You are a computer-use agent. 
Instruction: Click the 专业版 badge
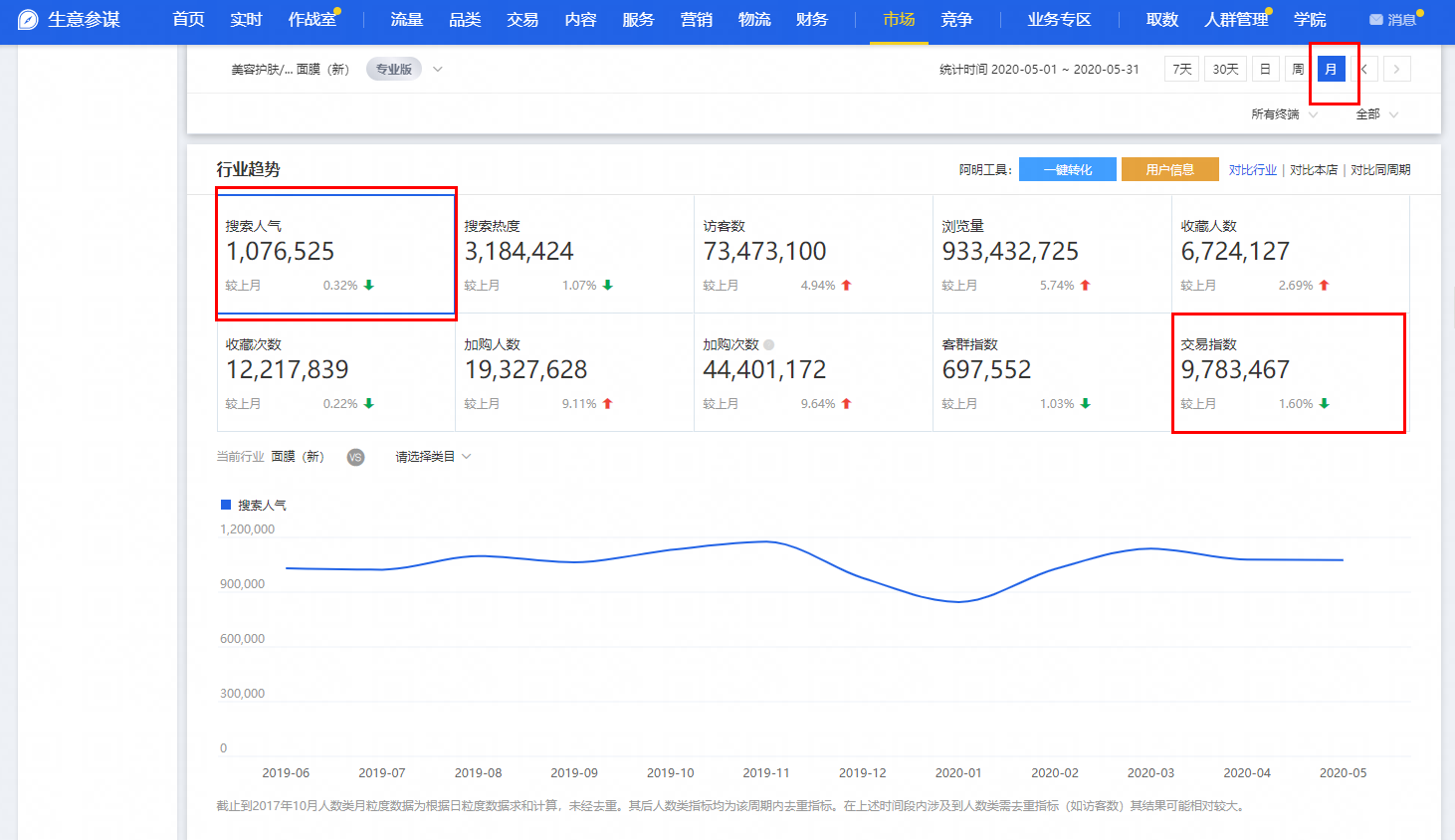[394, 70]
